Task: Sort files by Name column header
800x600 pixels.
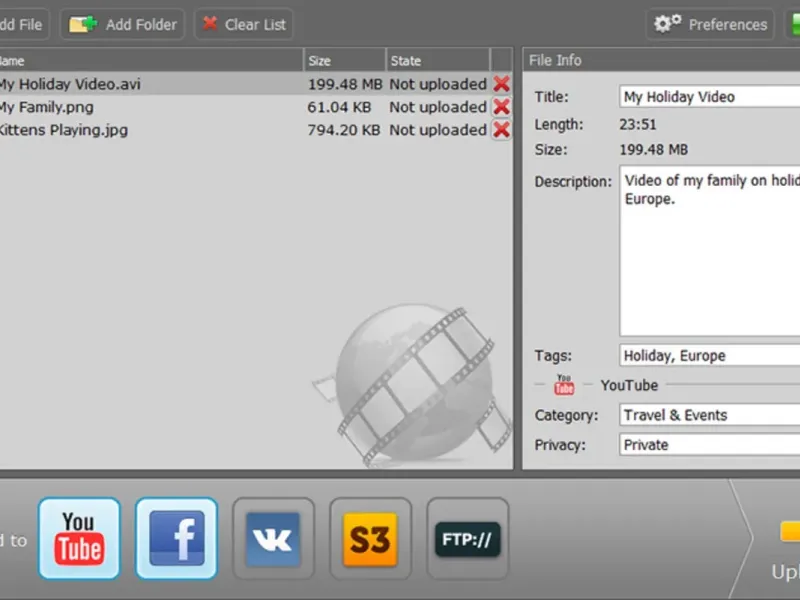Action: pos(151,61)
